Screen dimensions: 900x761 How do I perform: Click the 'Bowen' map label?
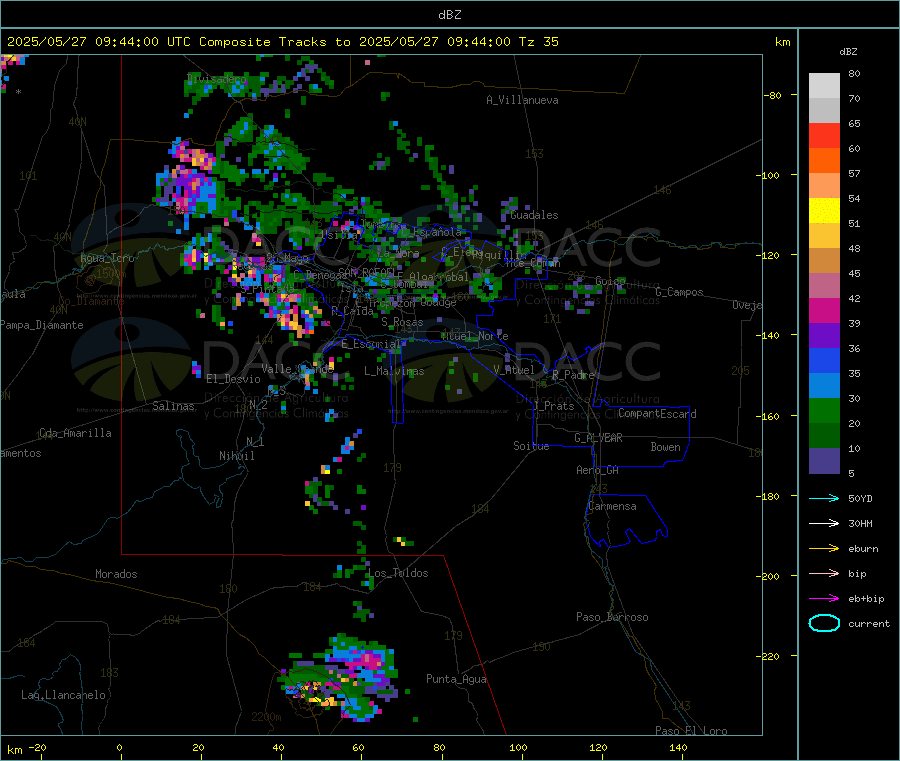[x=665, y=447]
